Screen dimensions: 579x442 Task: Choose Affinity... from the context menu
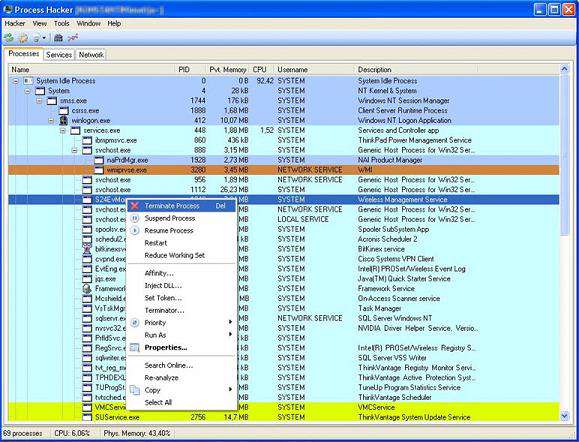tap(159, 273)
